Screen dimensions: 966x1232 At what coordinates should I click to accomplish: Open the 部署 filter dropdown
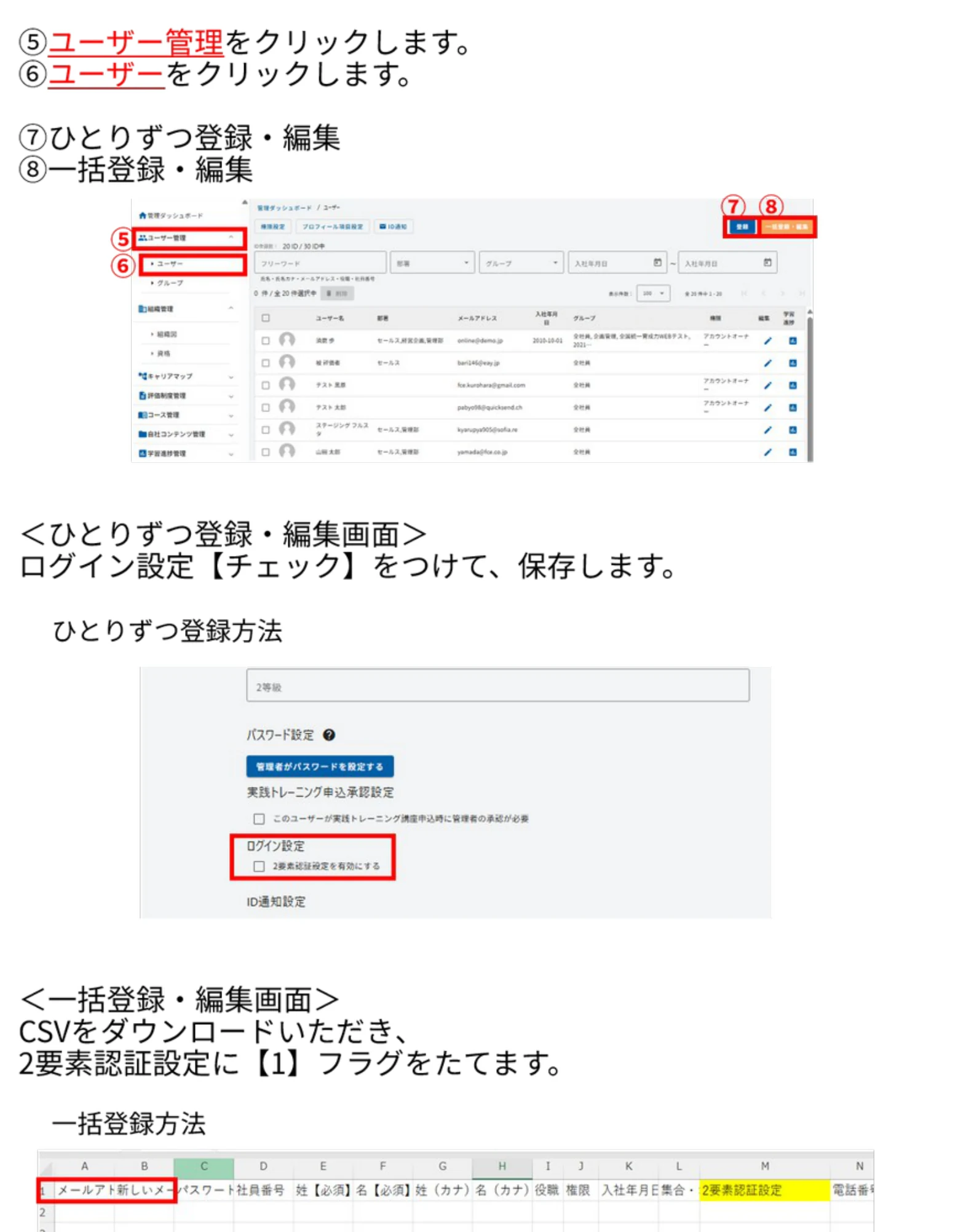click(432, 263)
